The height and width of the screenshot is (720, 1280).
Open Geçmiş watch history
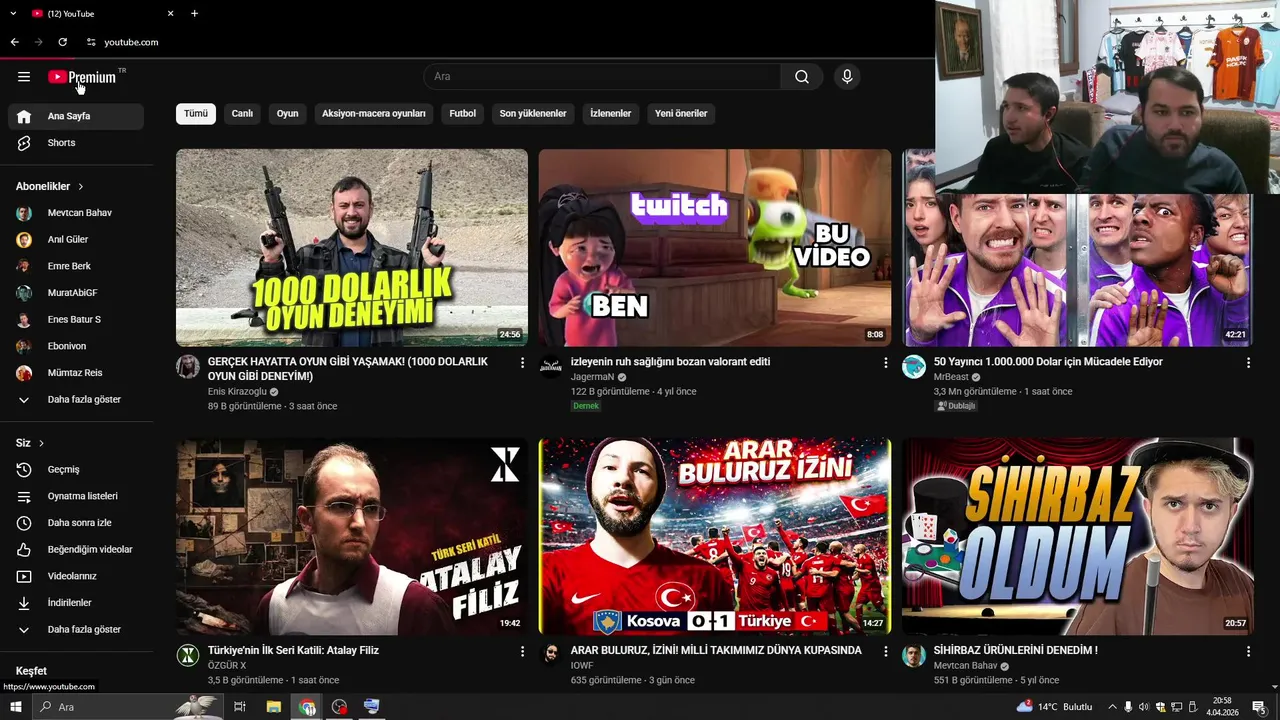click(x=76, y=469)
